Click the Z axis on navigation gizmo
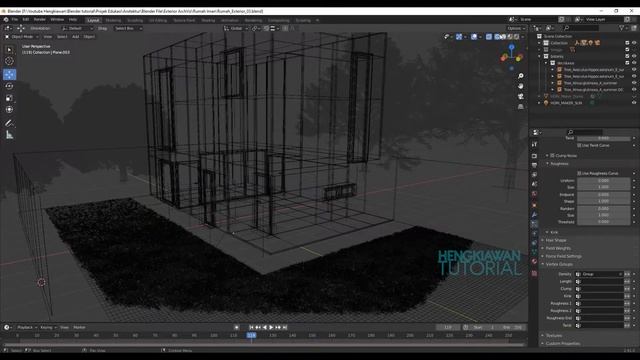 [511, 47]
